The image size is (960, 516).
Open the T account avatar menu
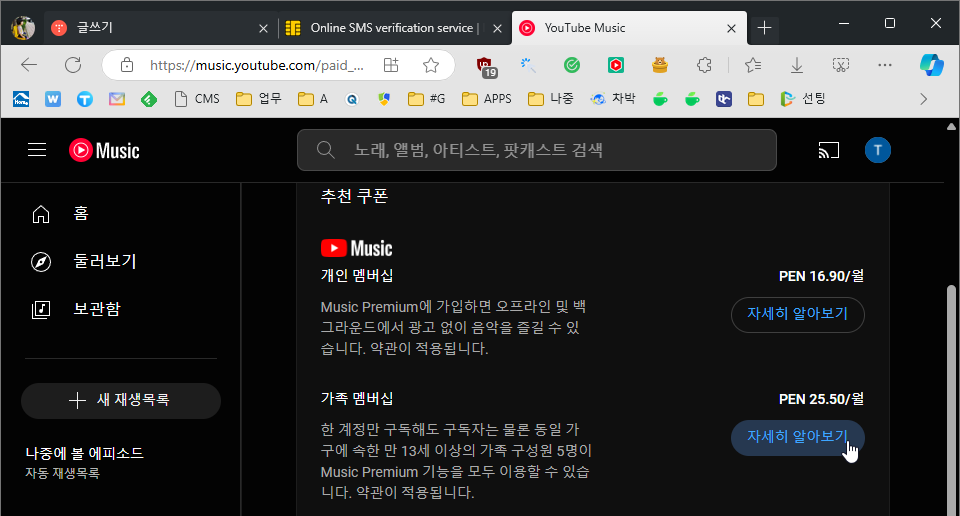(877, 150)
